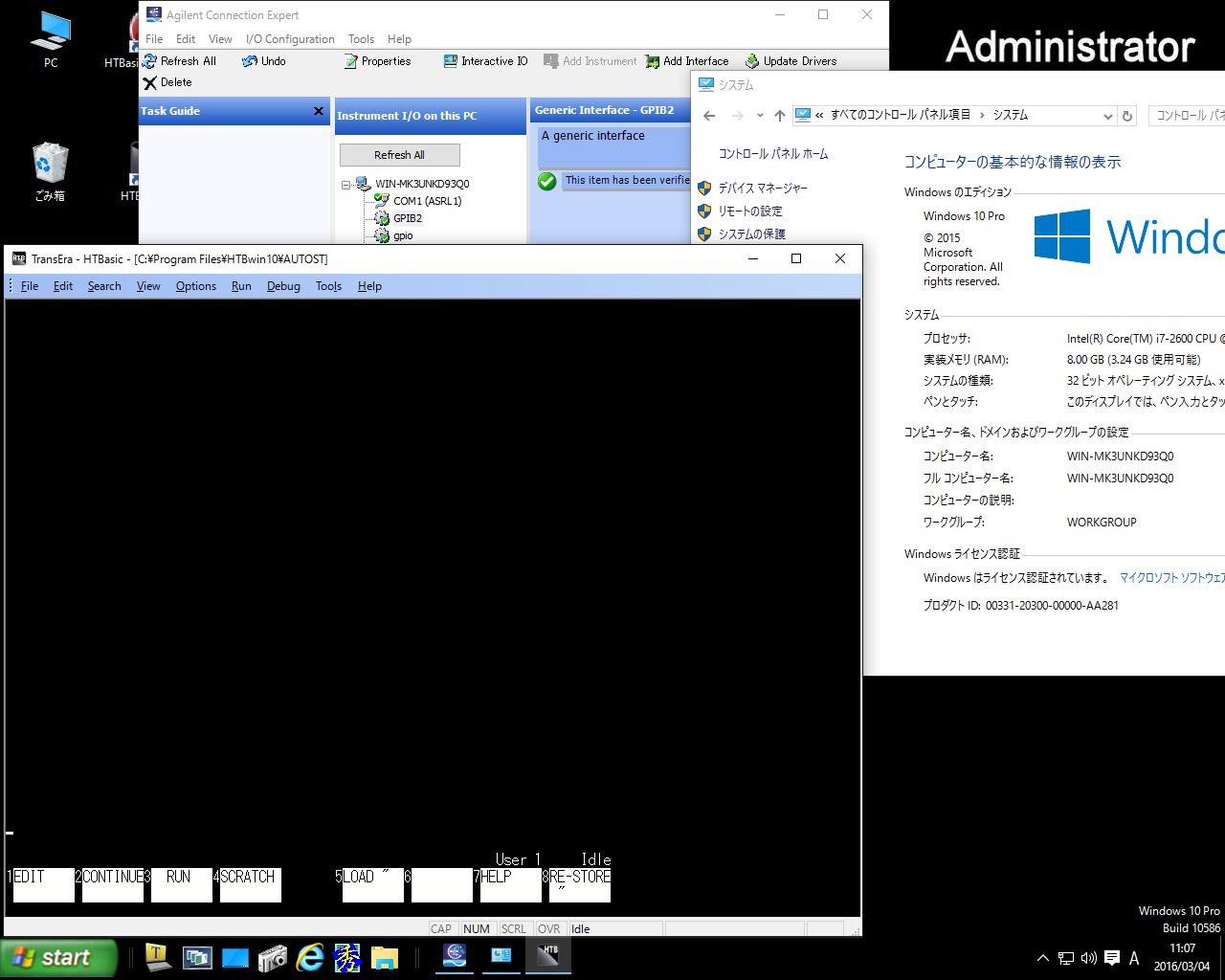Click Update Drivers toolbar button
Image resolution: width=1225 pixels, height=980 pixels.
791,61
